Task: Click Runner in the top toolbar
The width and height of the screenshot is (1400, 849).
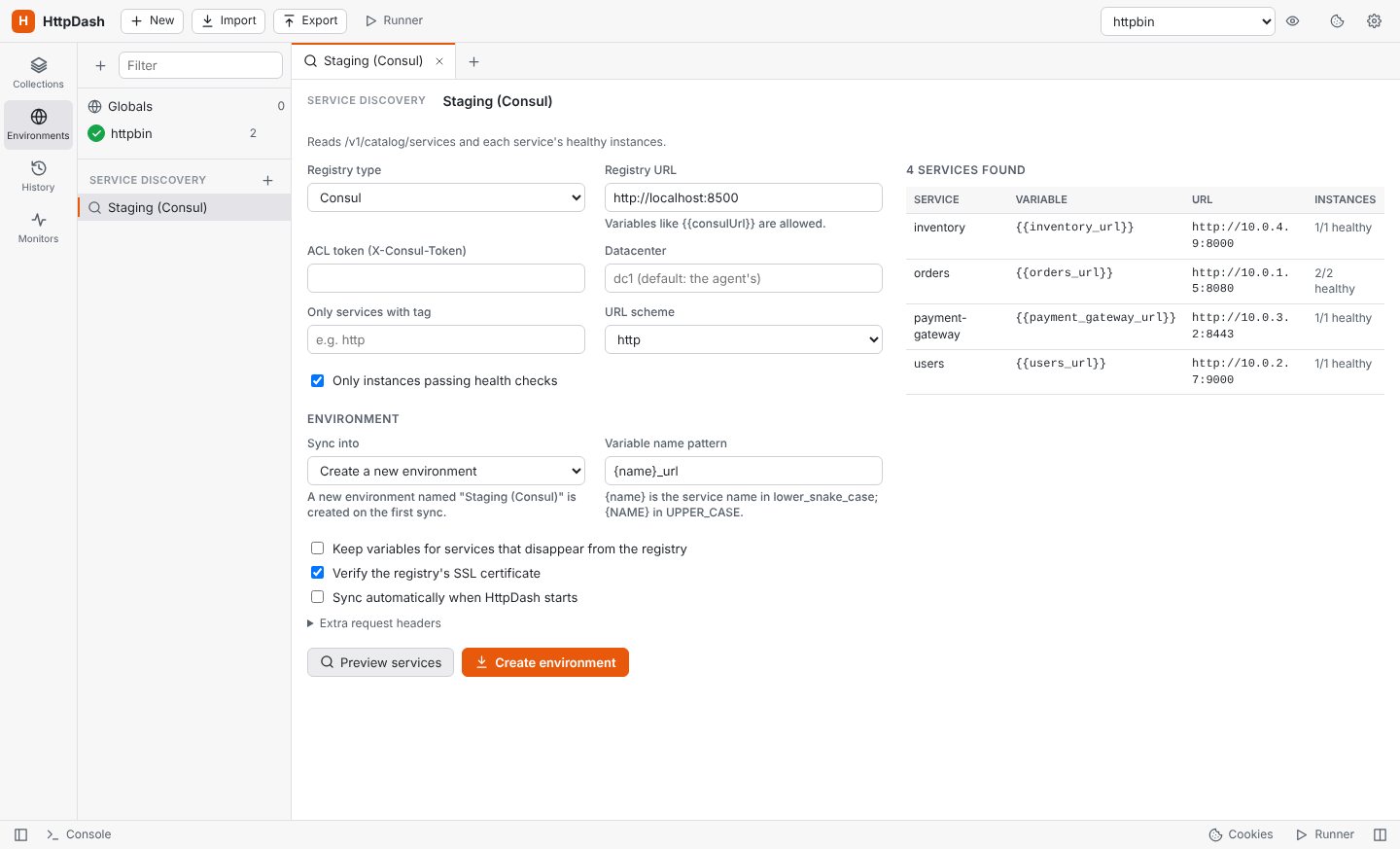Action: point(394,20)
